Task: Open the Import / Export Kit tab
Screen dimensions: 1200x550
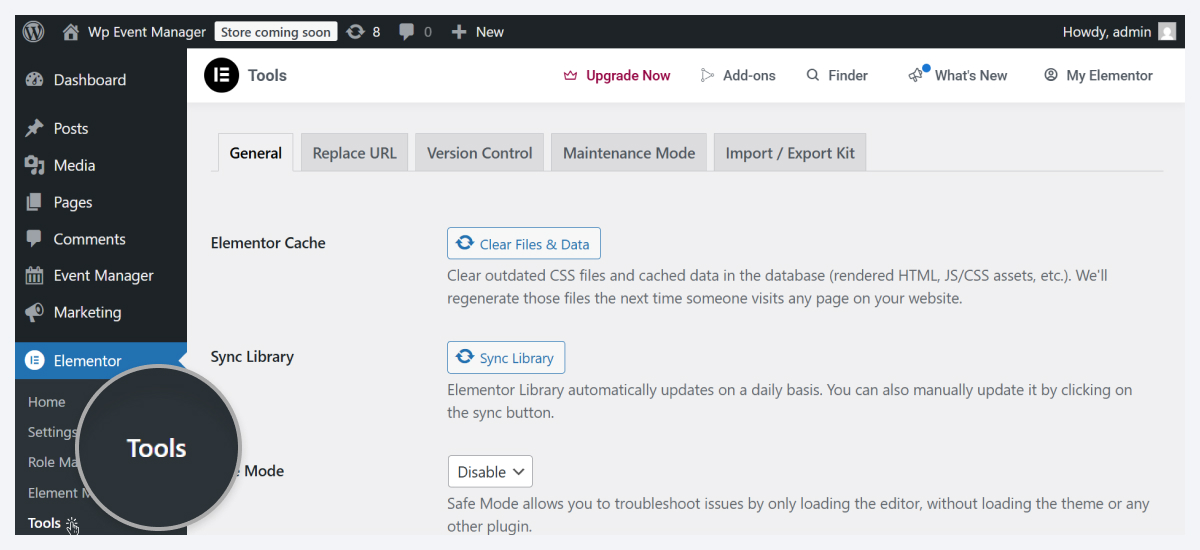Action: point(790,153)
